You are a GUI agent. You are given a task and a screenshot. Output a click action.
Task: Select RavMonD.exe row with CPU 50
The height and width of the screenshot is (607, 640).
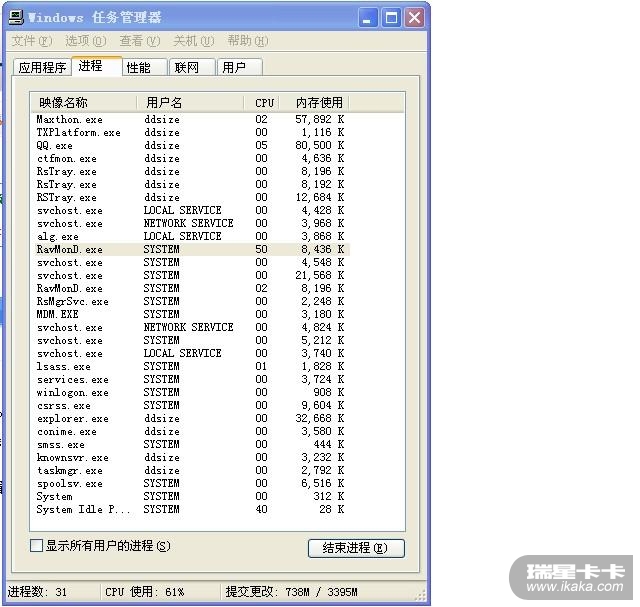pos(193,249)
